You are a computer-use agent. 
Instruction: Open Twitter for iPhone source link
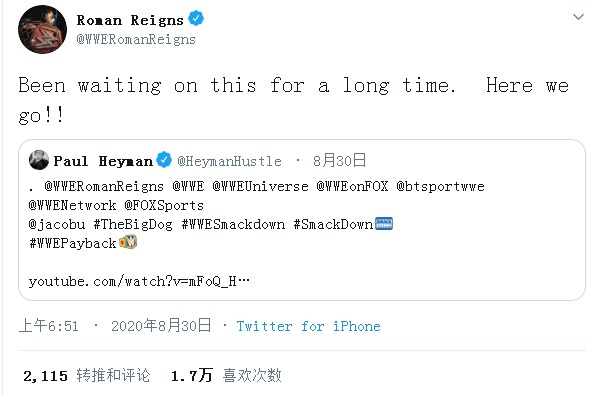point(308,326)
